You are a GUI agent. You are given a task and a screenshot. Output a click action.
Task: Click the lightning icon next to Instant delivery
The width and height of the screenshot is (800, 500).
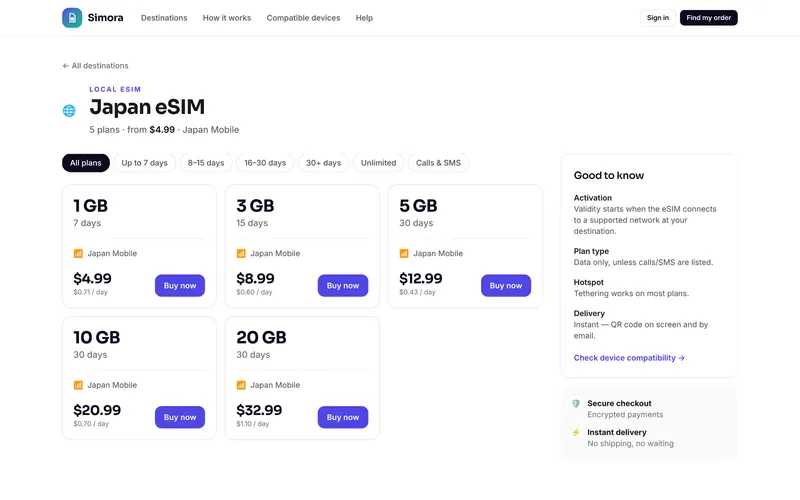pos(576,433)
